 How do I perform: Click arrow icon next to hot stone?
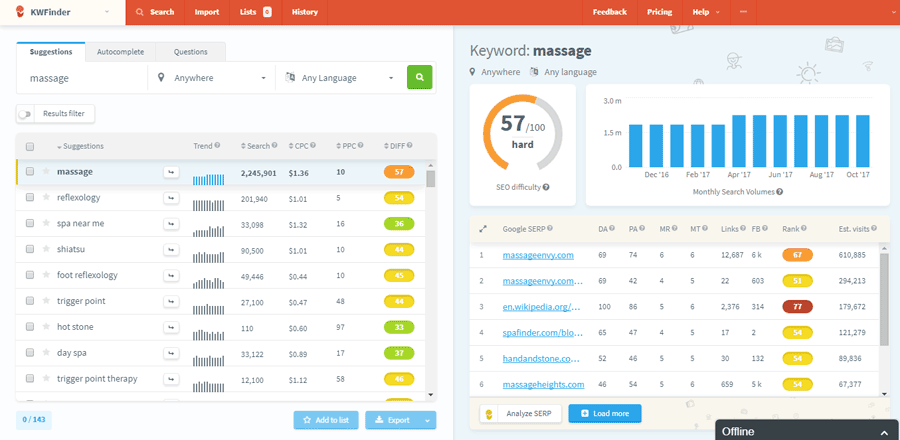pos(171,326)
